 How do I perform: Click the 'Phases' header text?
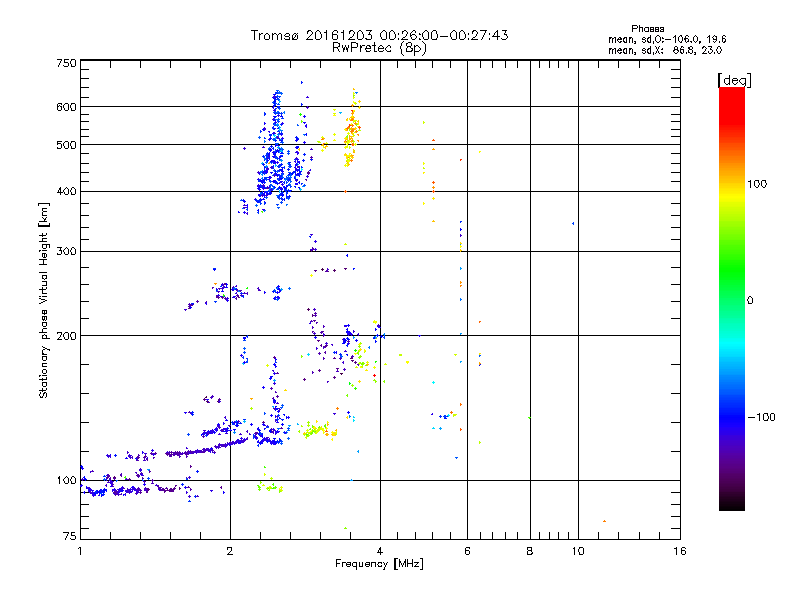(647, 29)
